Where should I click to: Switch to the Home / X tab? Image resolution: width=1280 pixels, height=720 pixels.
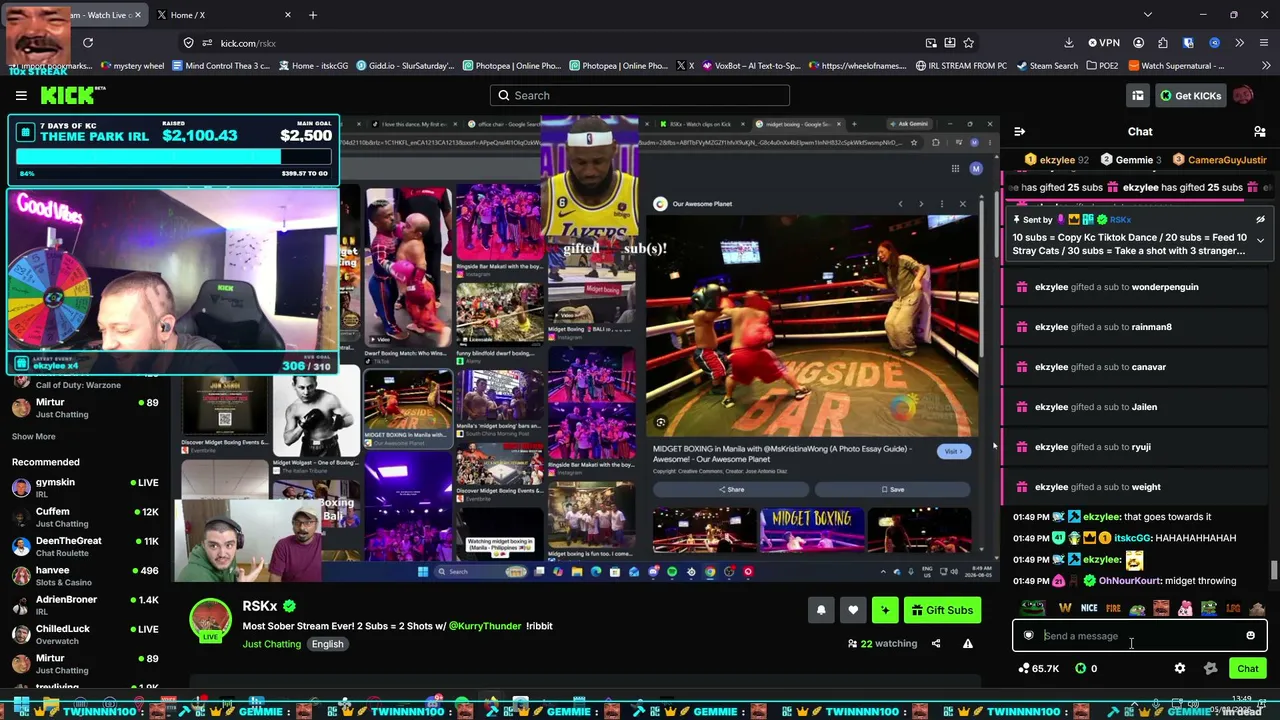pos(225,15)
